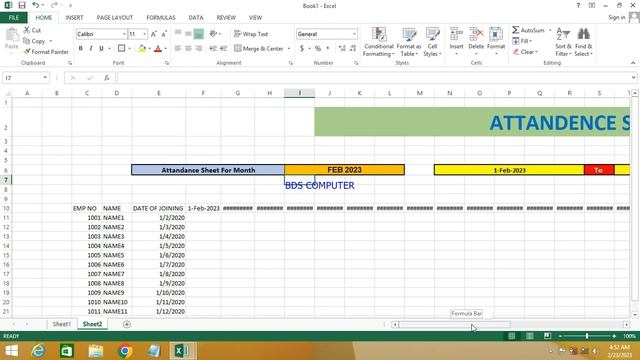
Task: Switch to the PAGE LAYOUT tab
Action: (x=115, y=18)
